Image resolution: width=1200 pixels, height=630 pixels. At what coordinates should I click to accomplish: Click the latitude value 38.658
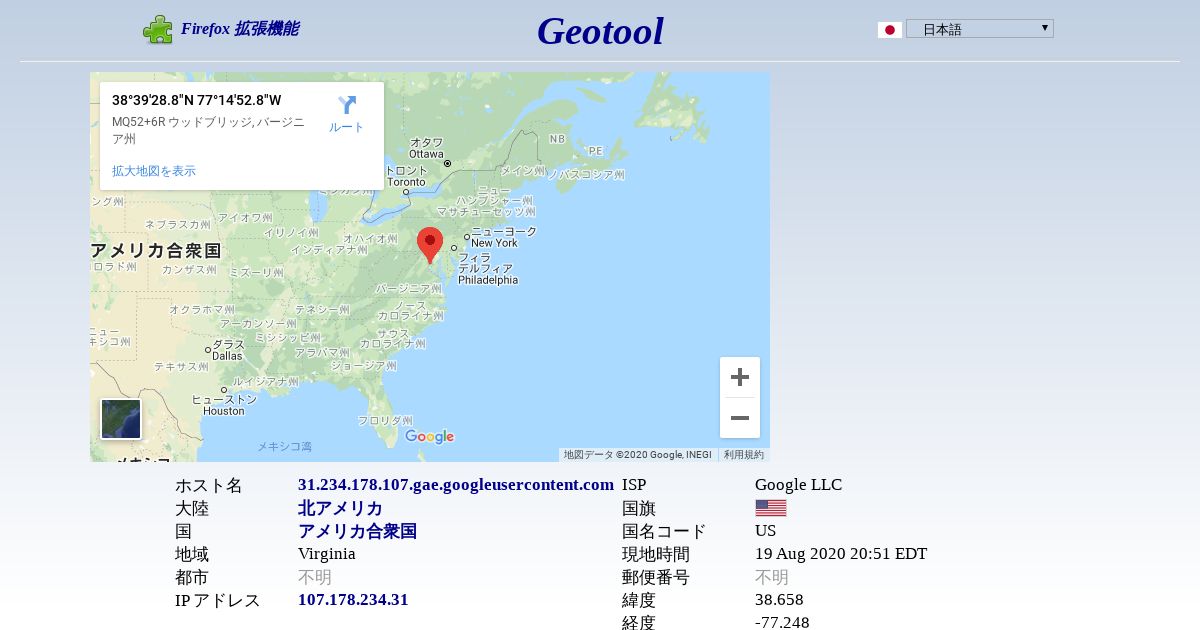(779, 600)
